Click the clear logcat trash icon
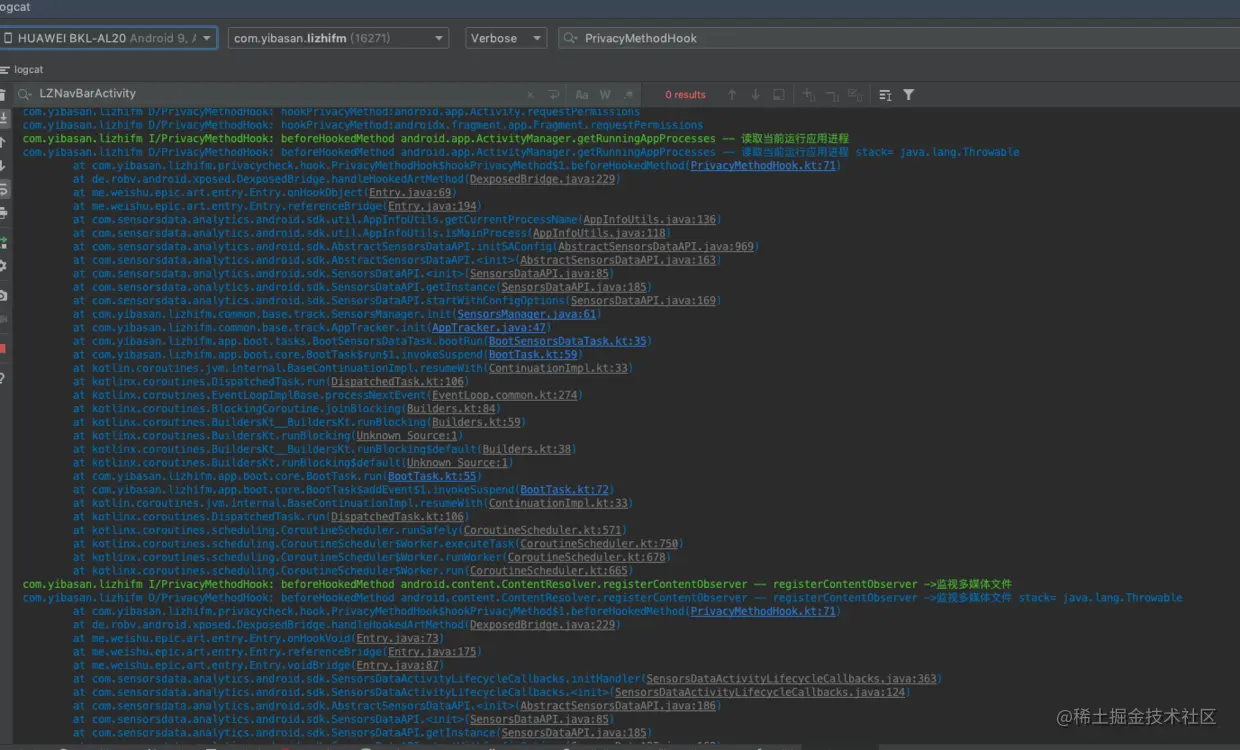This screenshot has width=1240, height=750. point(3,94)
